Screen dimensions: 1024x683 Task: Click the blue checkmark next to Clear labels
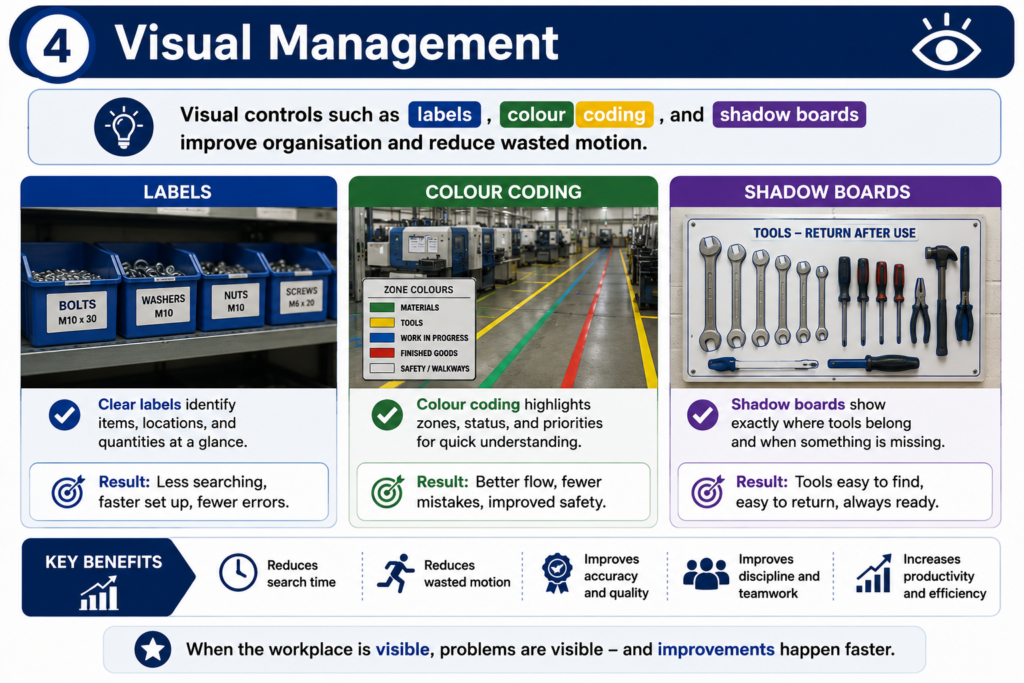(x=65, y=415)
